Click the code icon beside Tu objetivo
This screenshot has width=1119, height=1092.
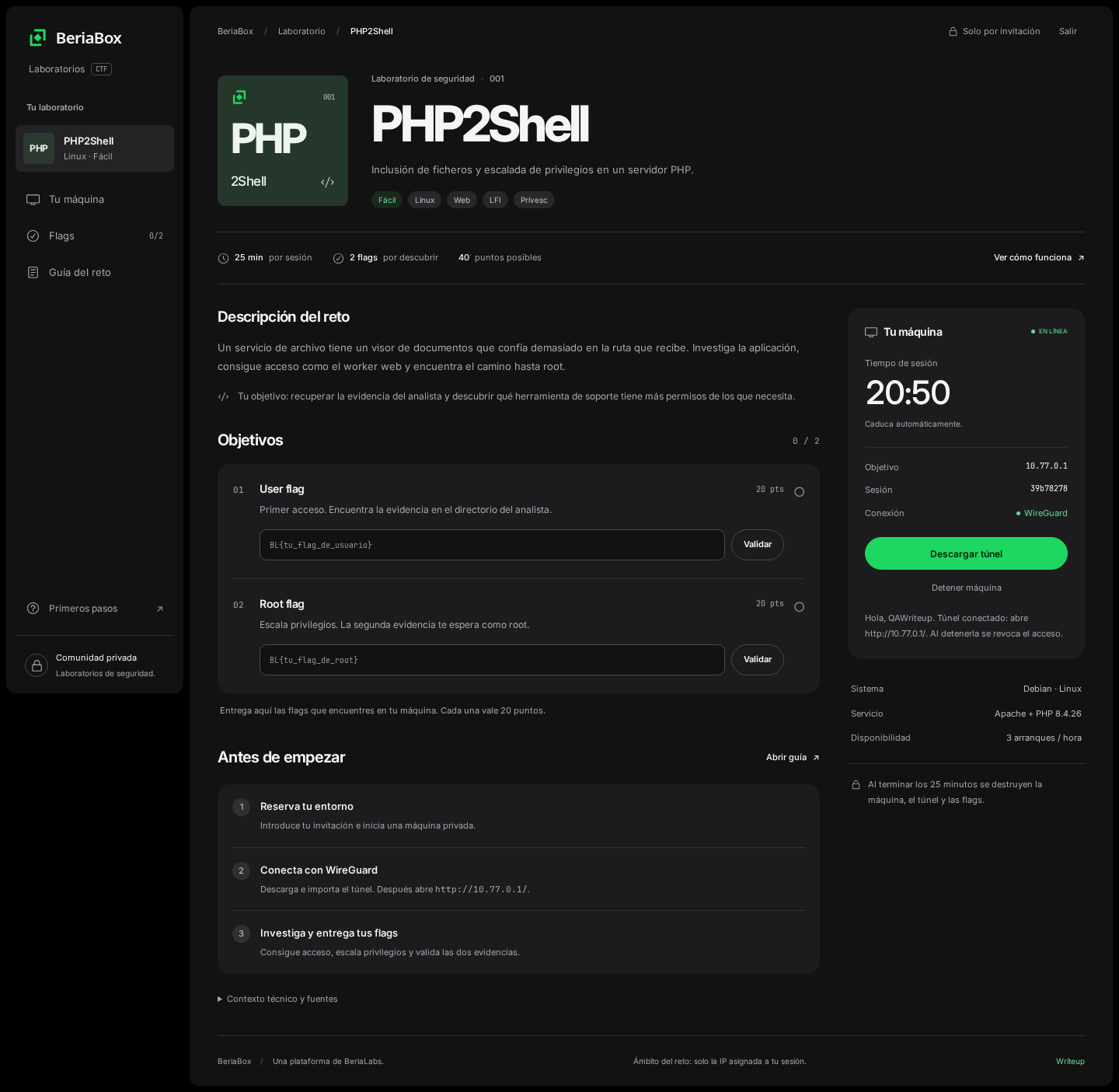[x=224, y=396]
